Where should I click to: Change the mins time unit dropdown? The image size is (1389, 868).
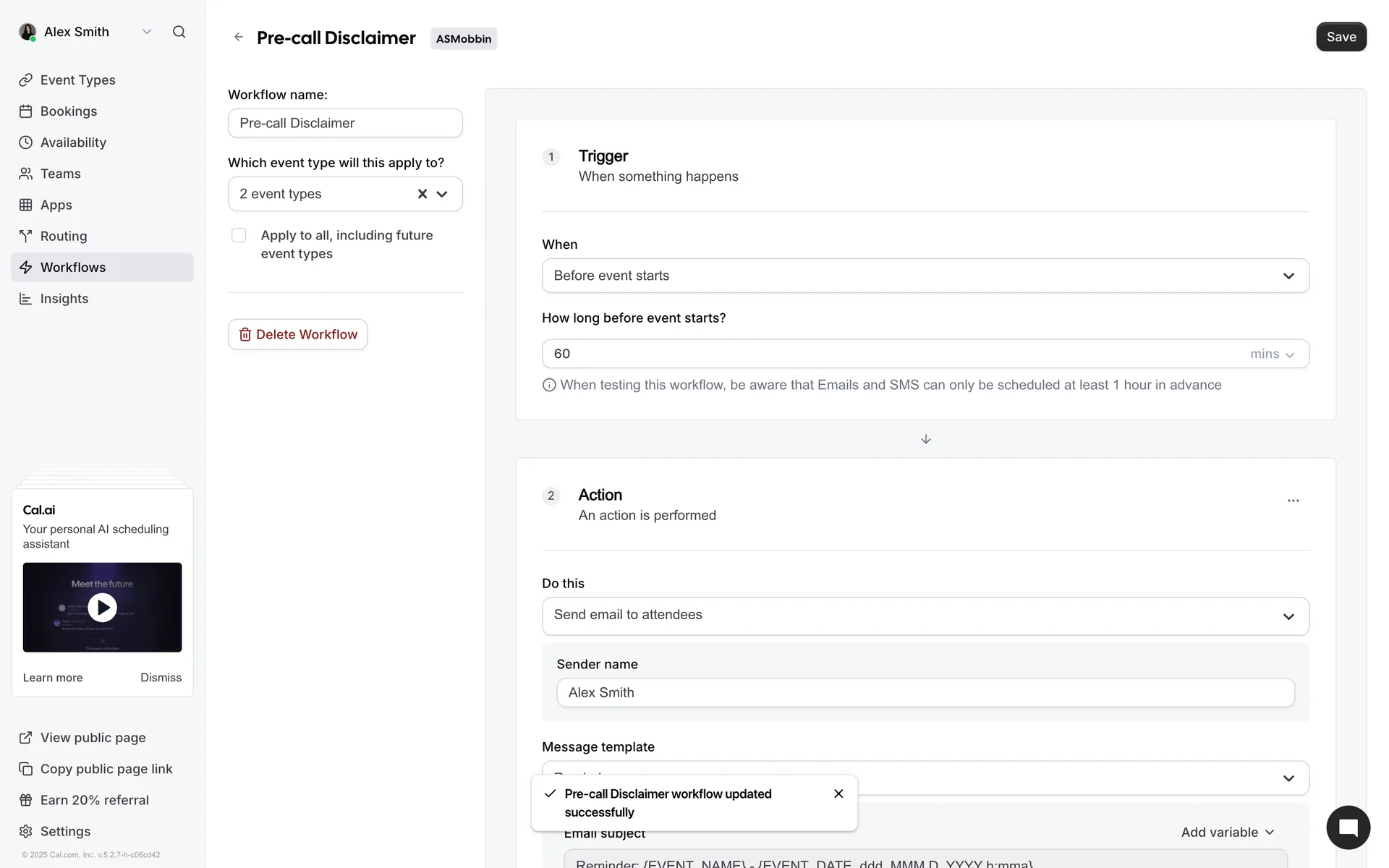(x=1272, y=354)
